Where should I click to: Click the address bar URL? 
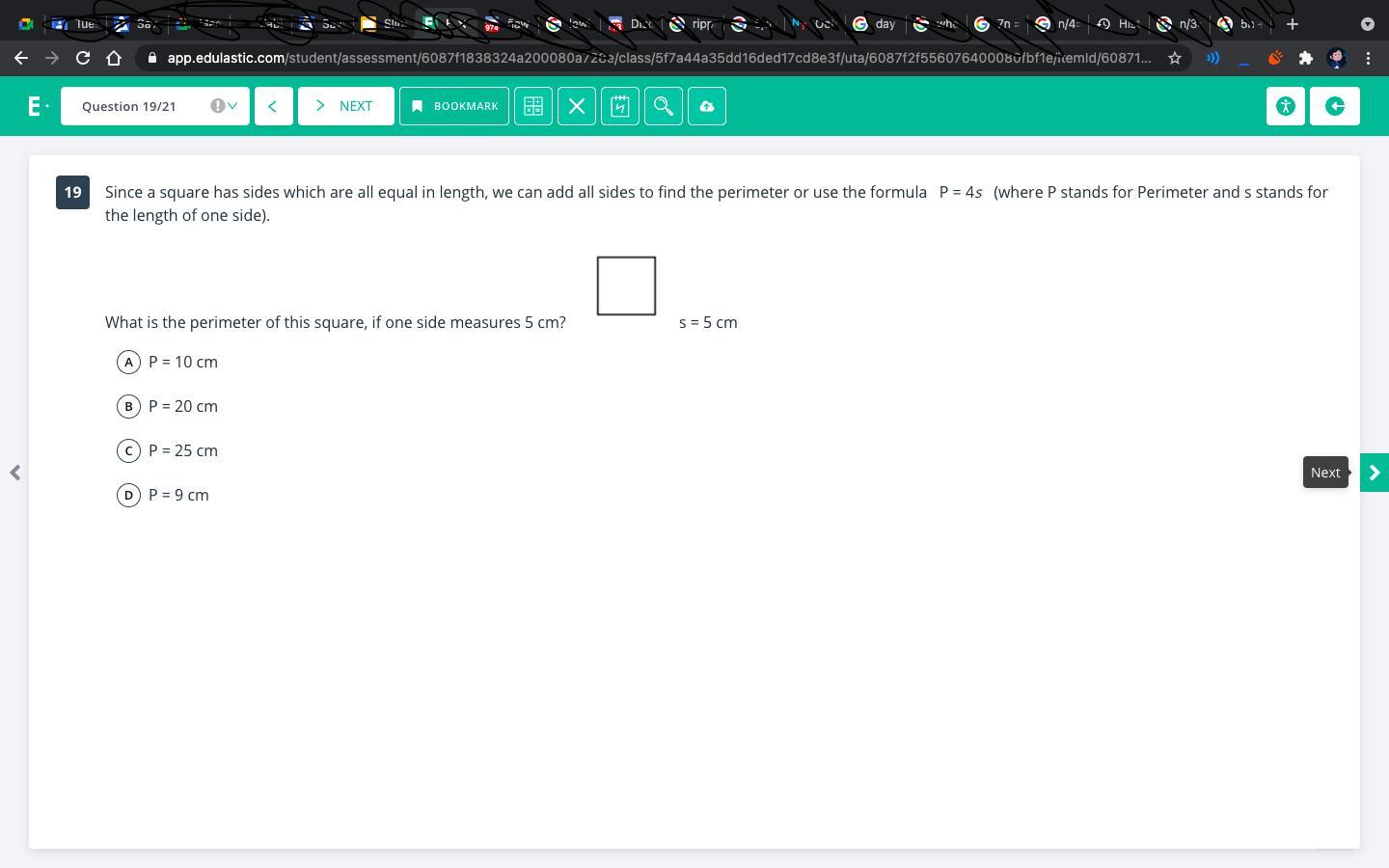pyautogui.click(x=659, y=58)
